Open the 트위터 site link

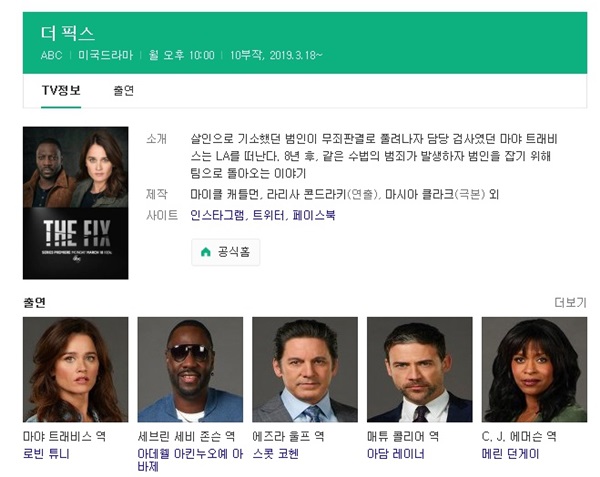[269, 215]
